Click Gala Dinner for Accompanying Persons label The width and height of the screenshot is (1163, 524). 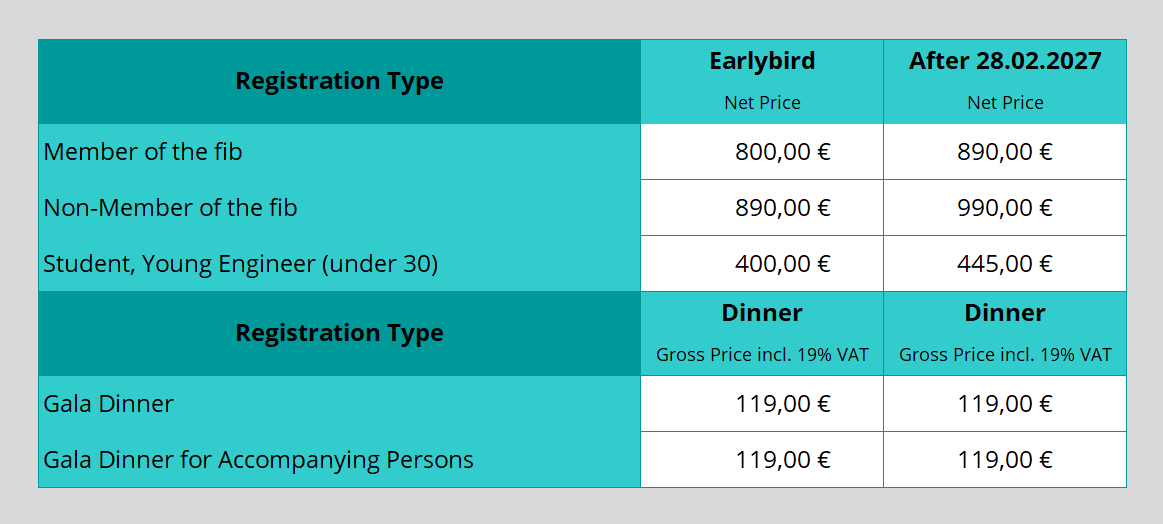(258, 459)
